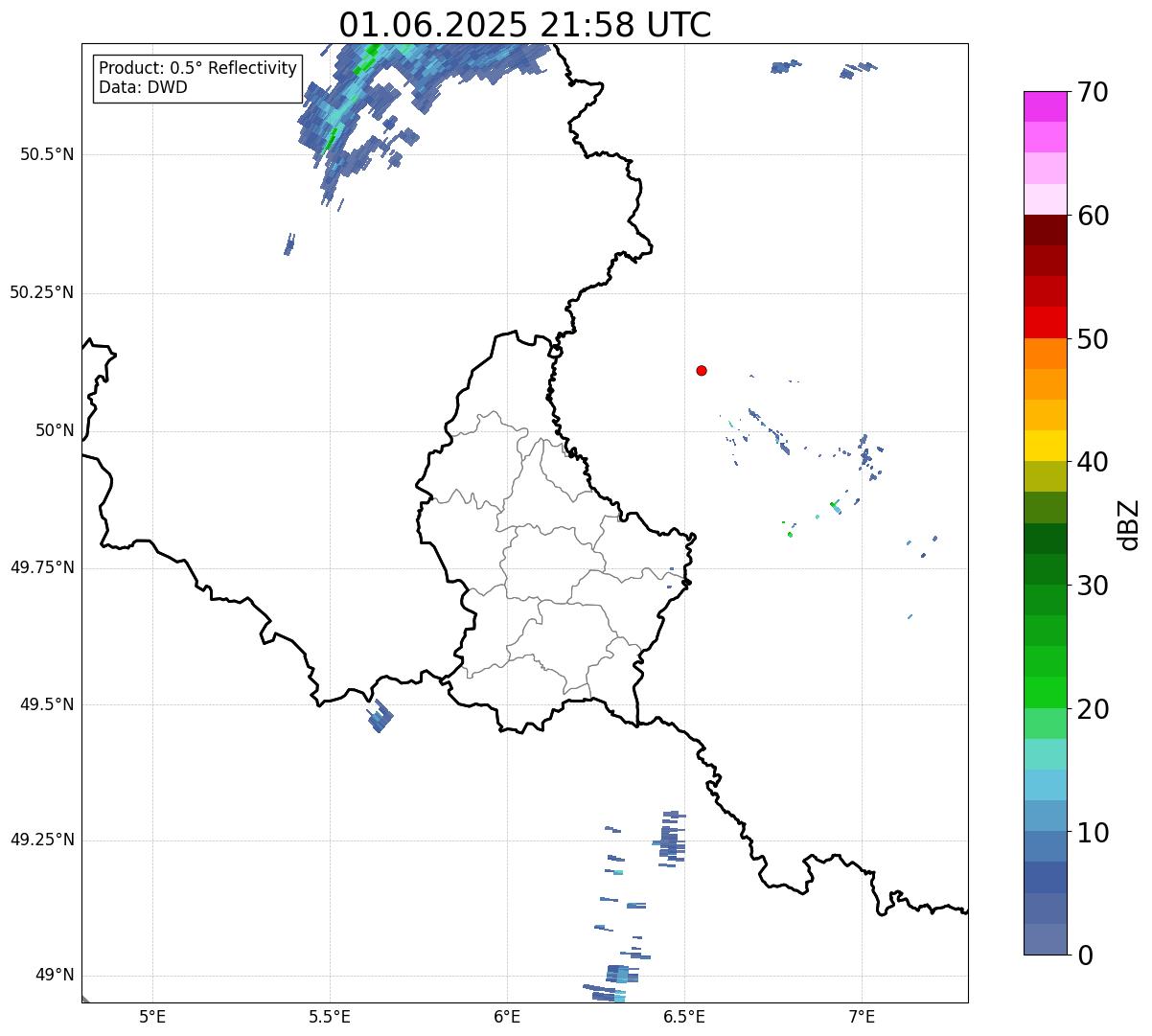The height and width of the screenshot is (1036, 1152).
Task: Click the colorbar tick label '20'
Action: coord(1094,709)
